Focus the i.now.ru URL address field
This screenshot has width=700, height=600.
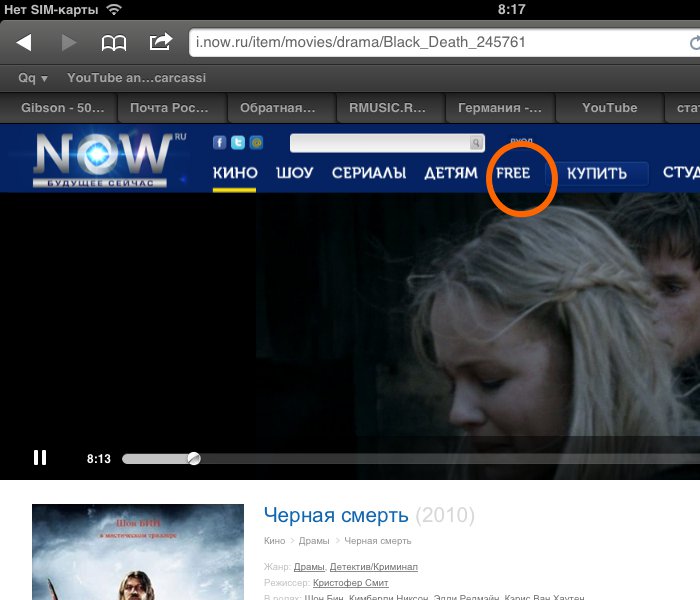[438, 42]
